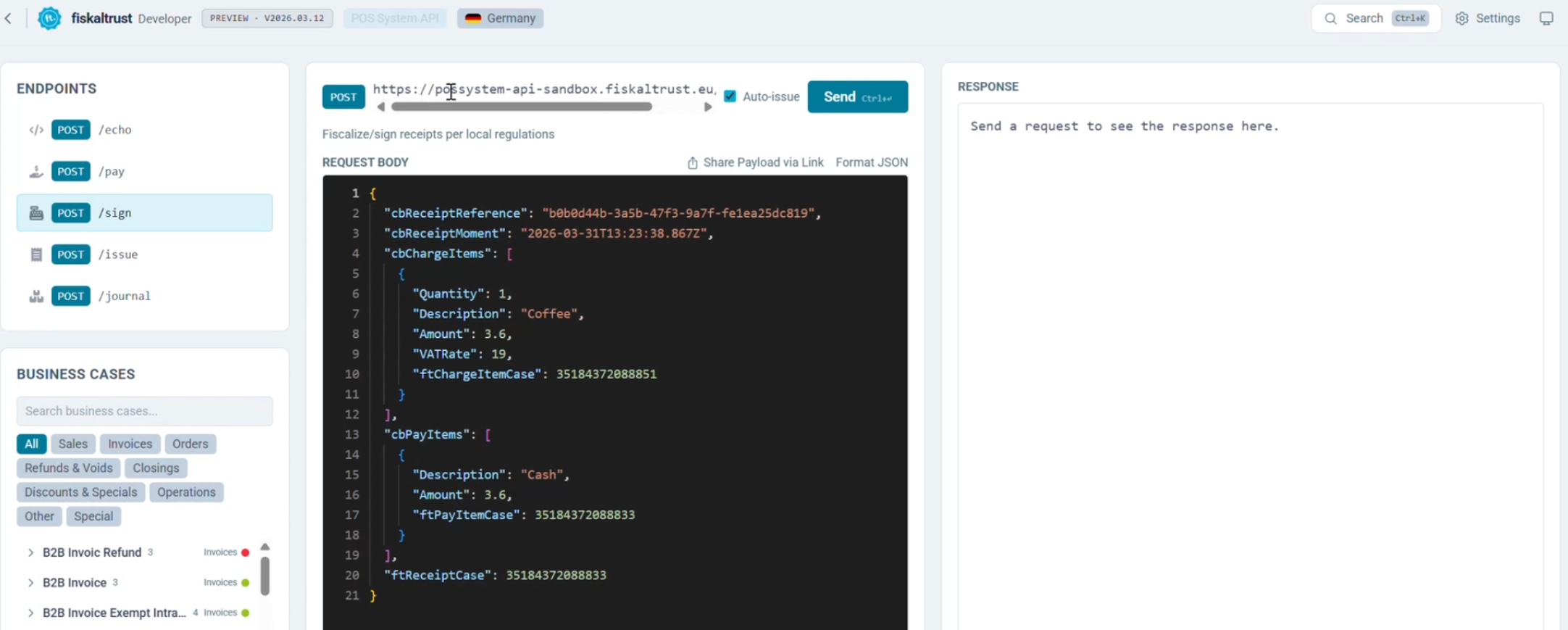Toggle the Refunds & Voids filter
The height and width of the screenshot is (630, 1568).
[x=69, y=468]
